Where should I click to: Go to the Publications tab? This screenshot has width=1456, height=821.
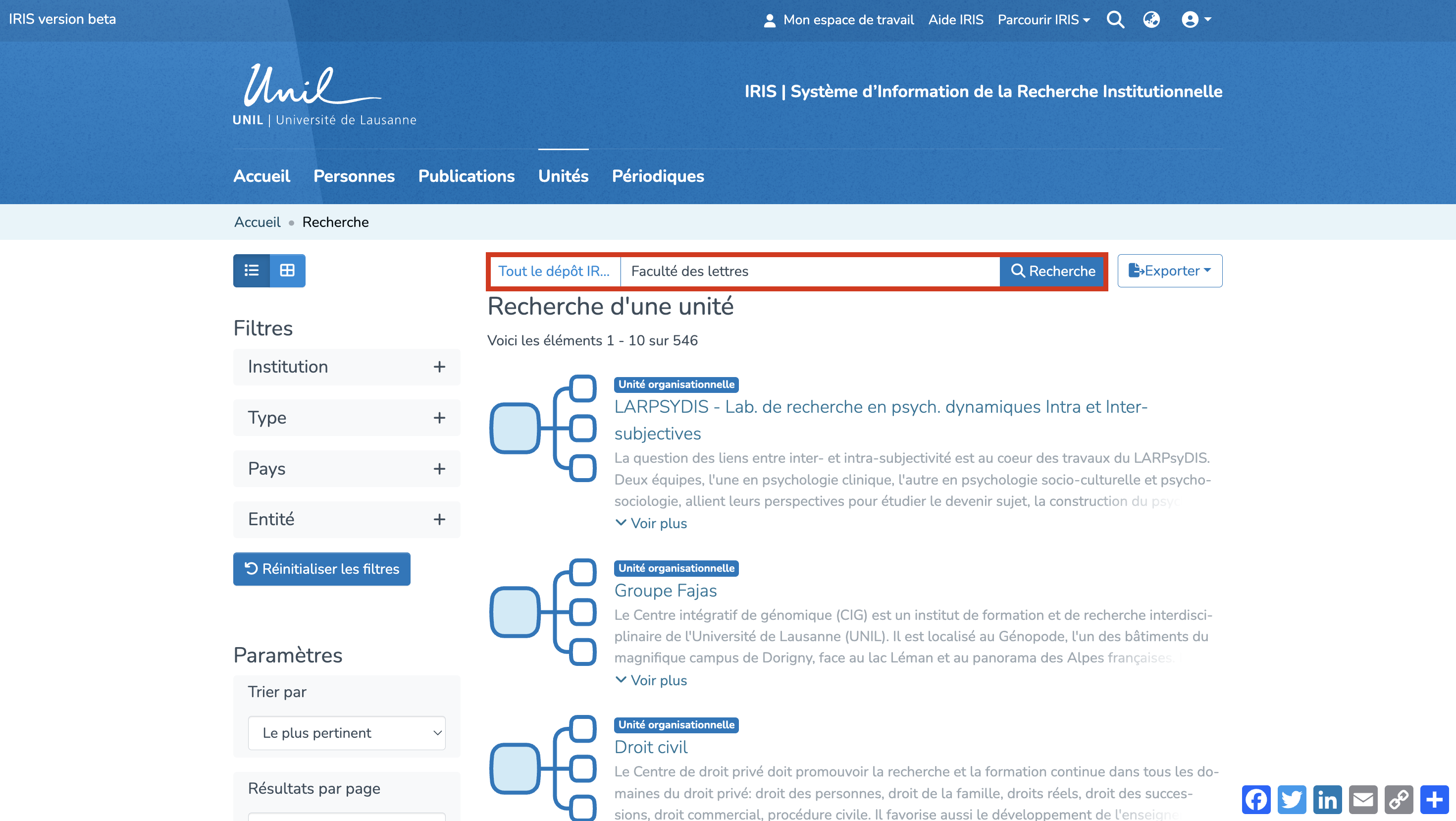tap(466, 176)
